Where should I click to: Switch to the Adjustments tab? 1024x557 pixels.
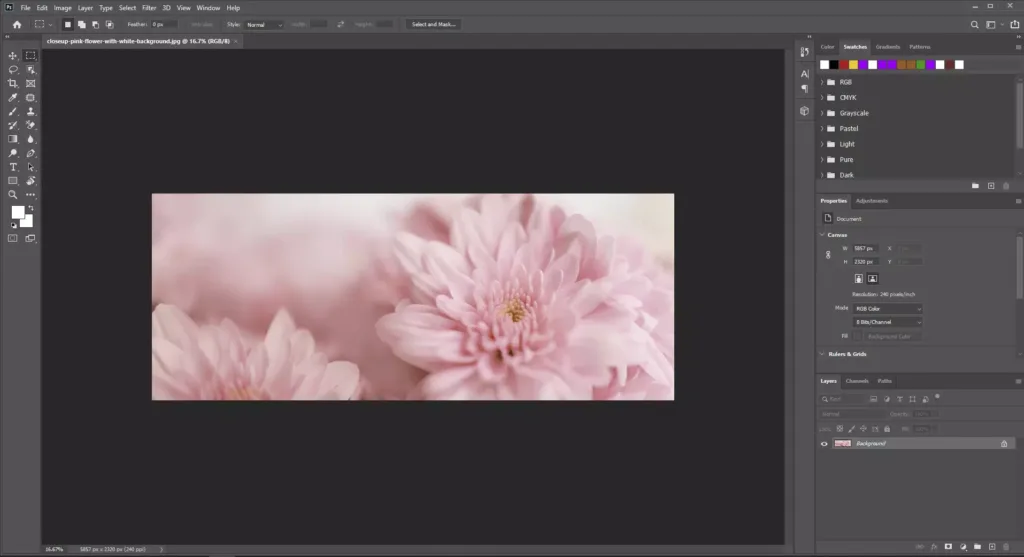point(872,201)
